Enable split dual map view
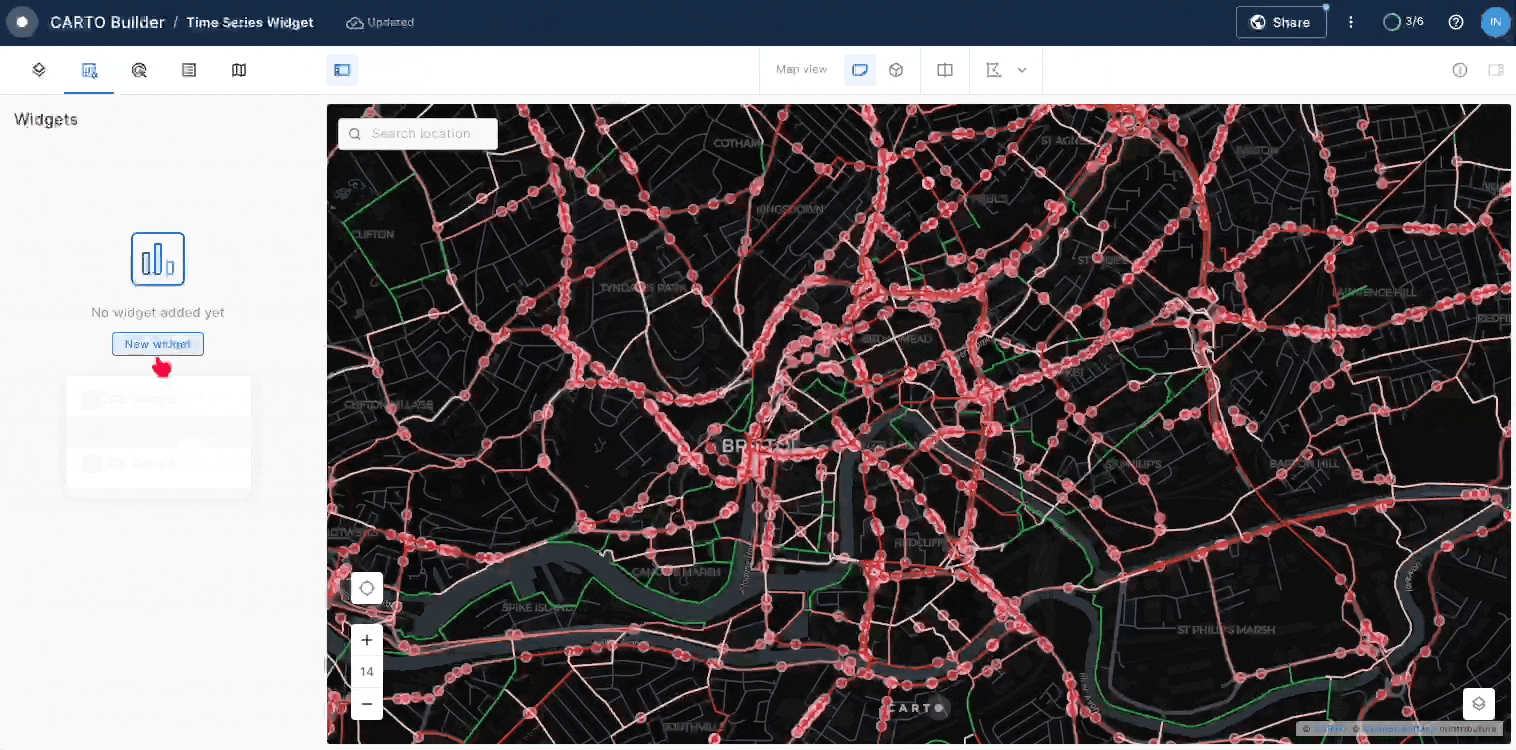The height and width of the screenshot is (750, 1516). click(945, 70)
